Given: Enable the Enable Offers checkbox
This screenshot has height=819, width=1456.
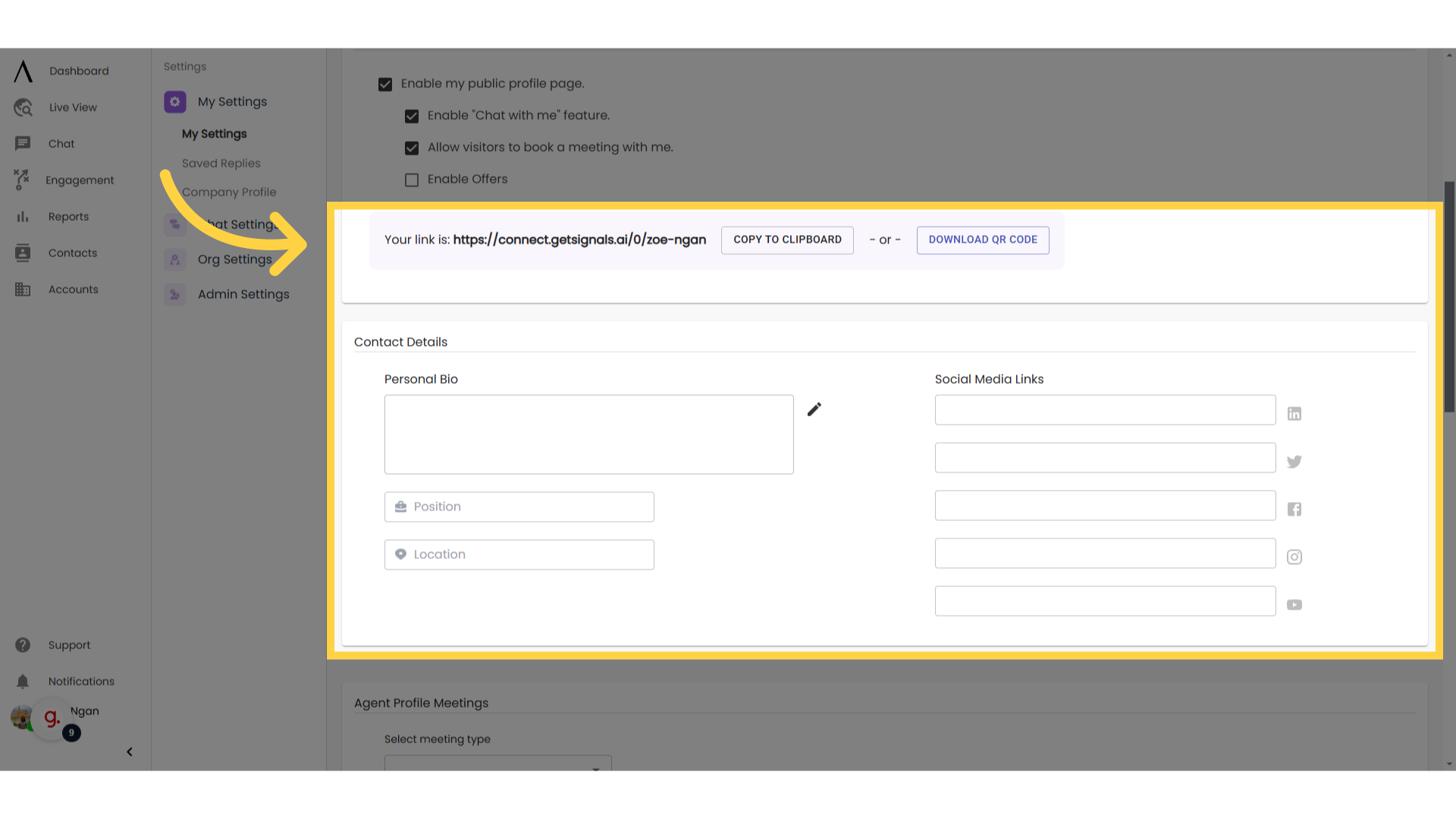Looking at the screenshot, I should point(412,179).
